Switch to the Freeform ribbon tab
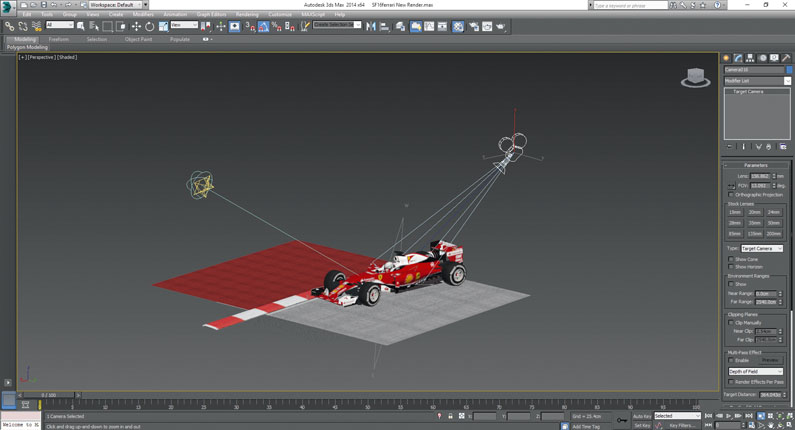Image resolution: width=795 pixels, height=430 pixels. click(x=59, y=39)
